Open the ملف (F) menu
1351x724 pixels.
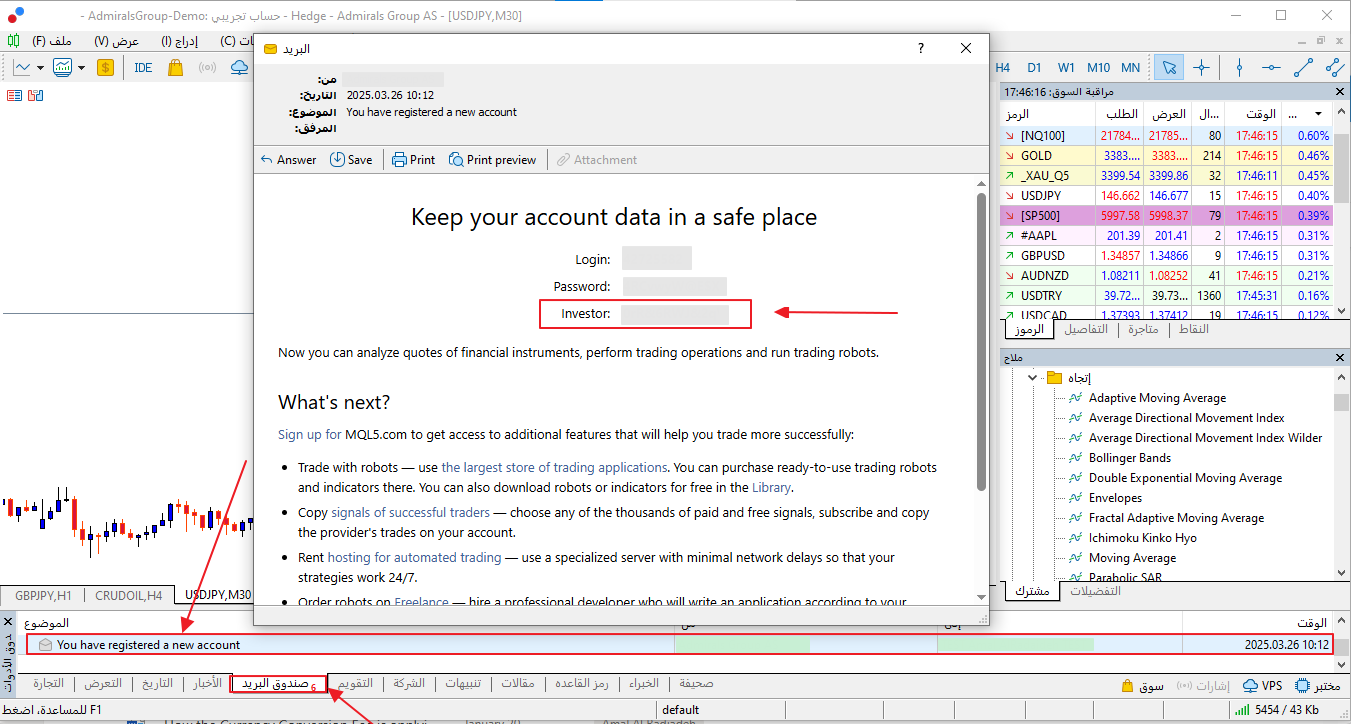[x=53, y=41]
